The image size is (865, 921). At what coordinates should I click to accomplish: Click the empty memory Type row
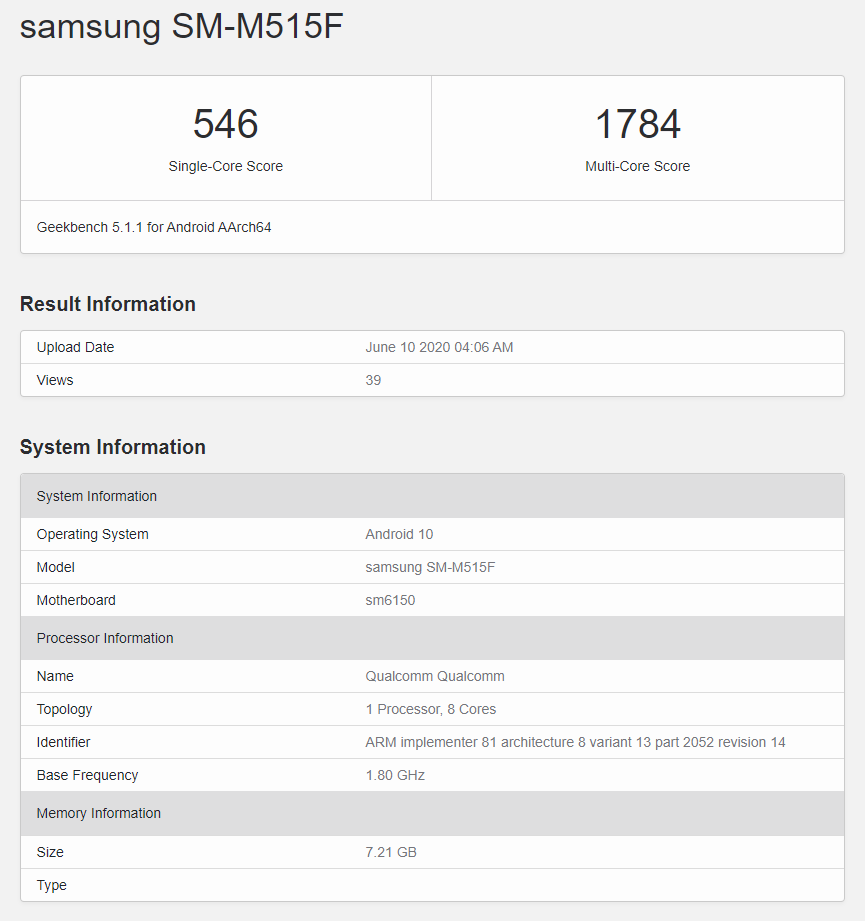(432, 885)
